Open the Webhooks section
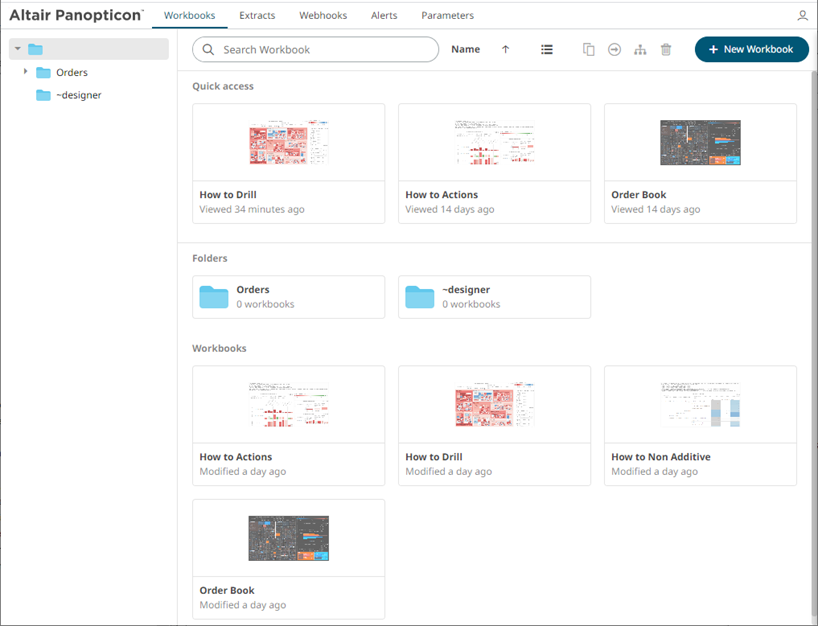 [x=322, y=15]
